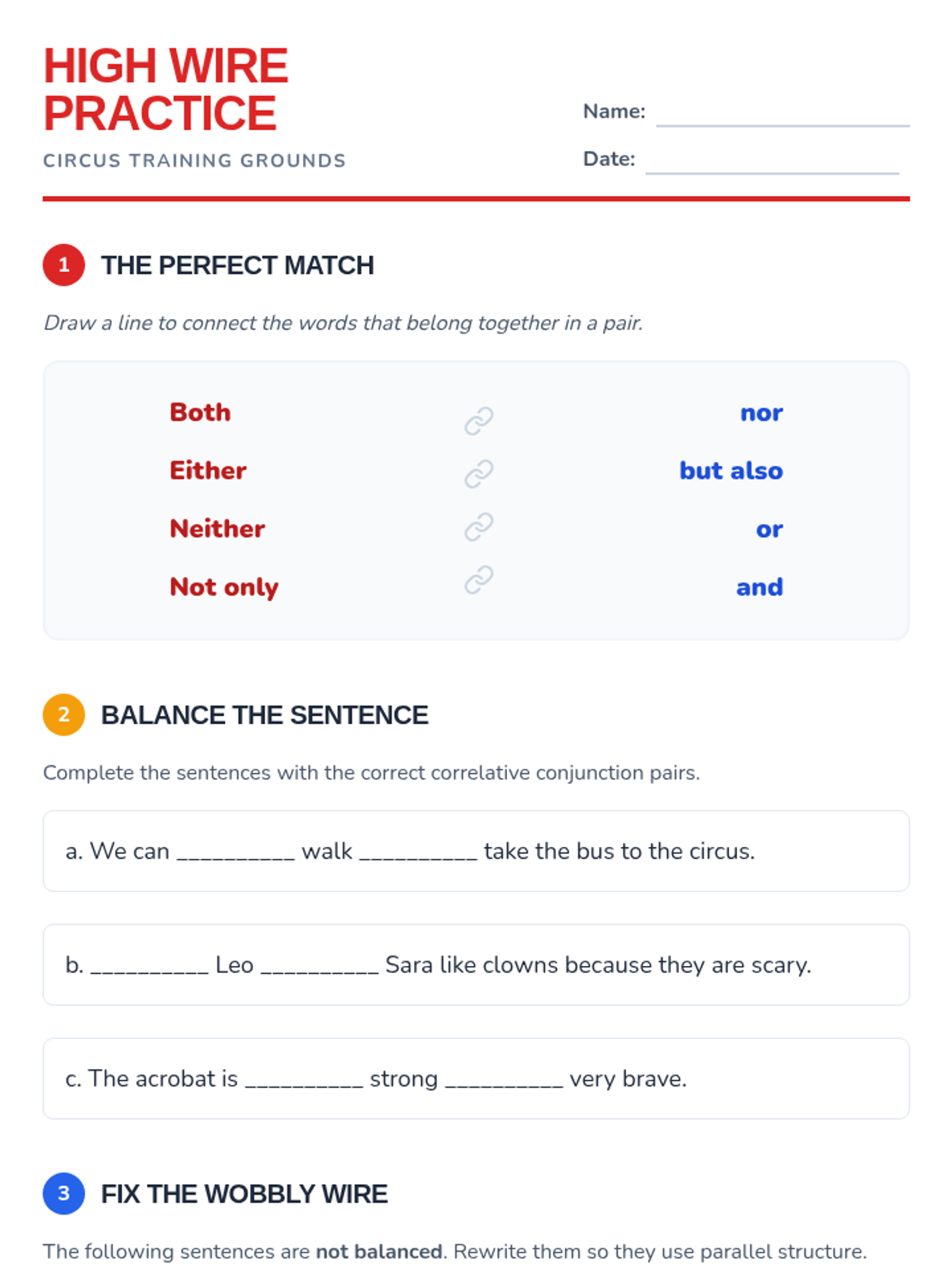Image resolution: width=952 pixels, height=1270 pixels.
Task: Click the blue phrase but also
Action: (x=731, y=471)
